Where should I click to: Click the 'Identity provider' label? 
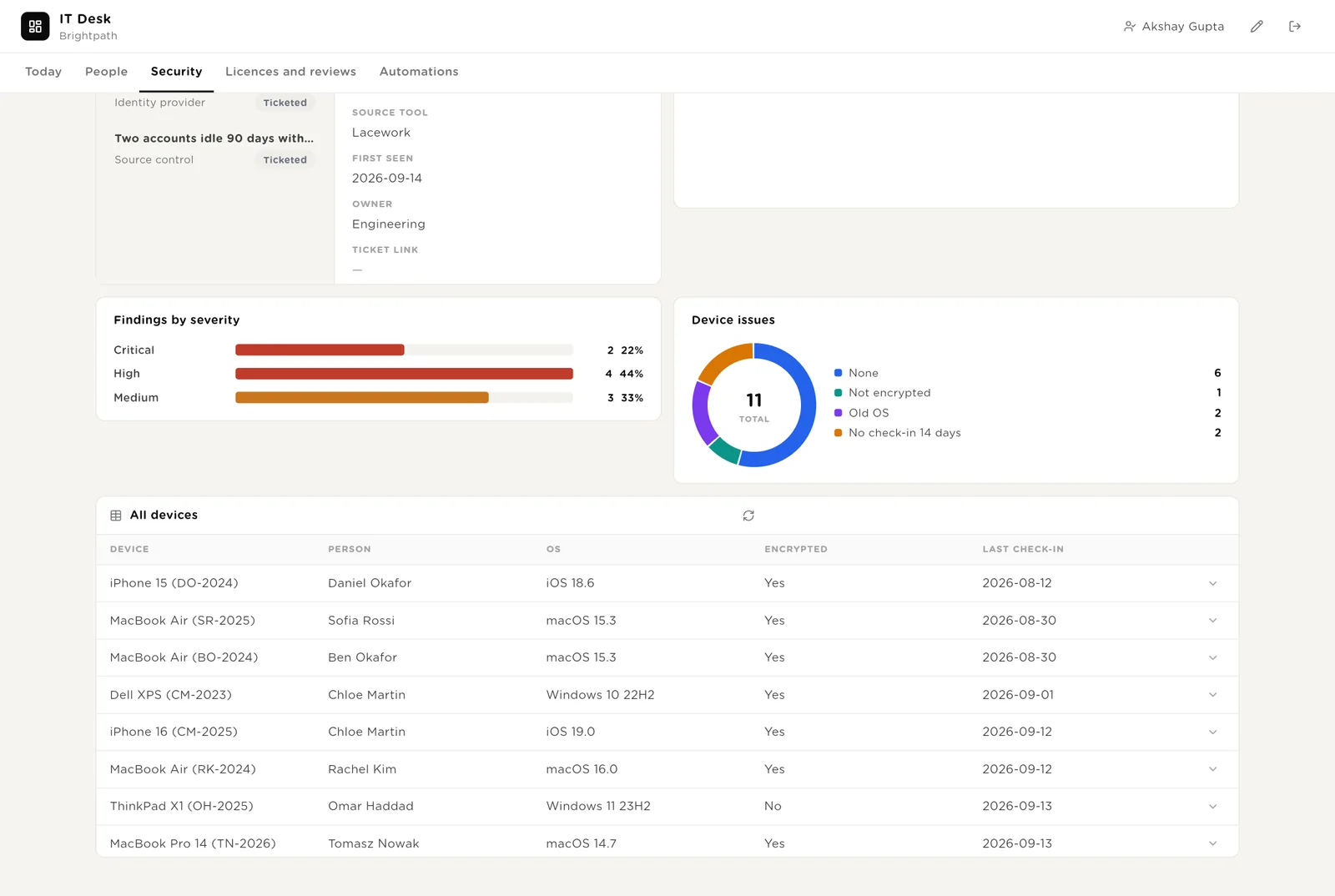click(159, 103)
